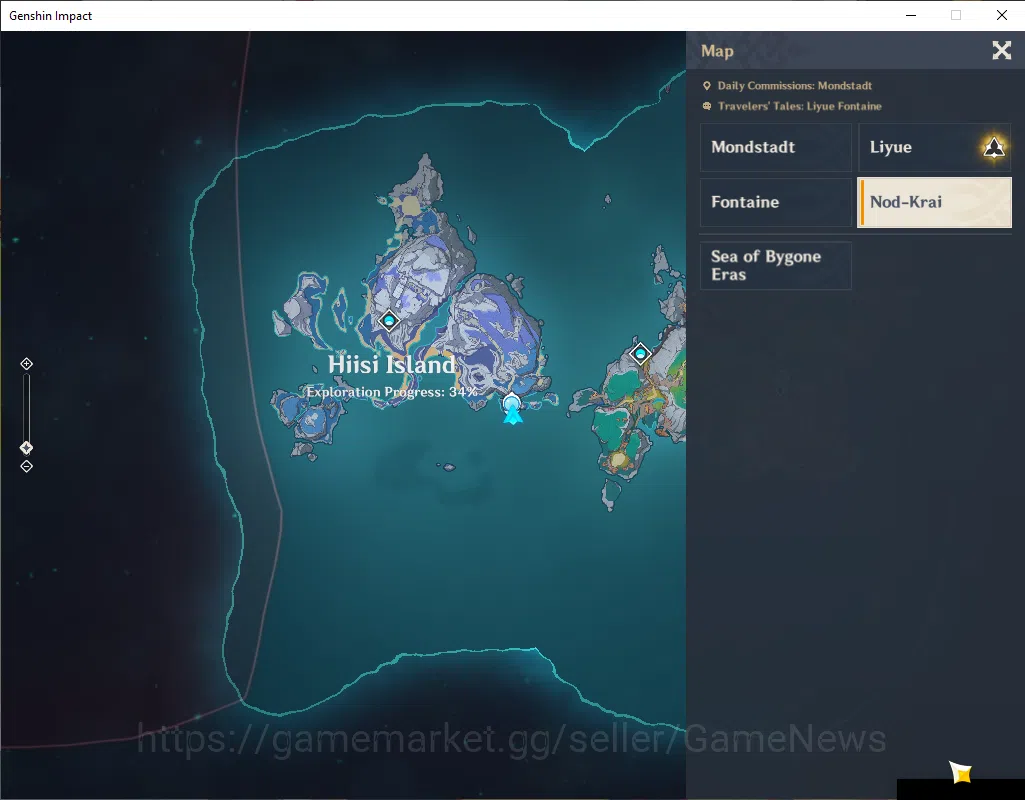Click the Travelers' Tales chat icon

pos(707,106)
